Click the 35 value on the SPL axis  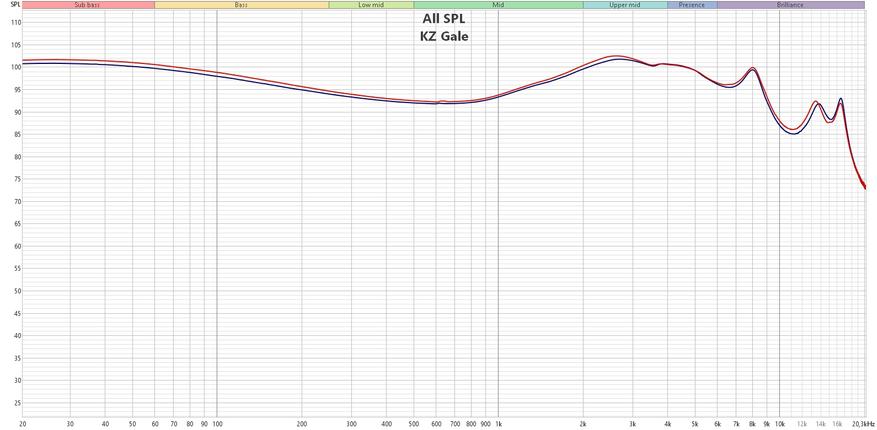(x=17, y=358)
